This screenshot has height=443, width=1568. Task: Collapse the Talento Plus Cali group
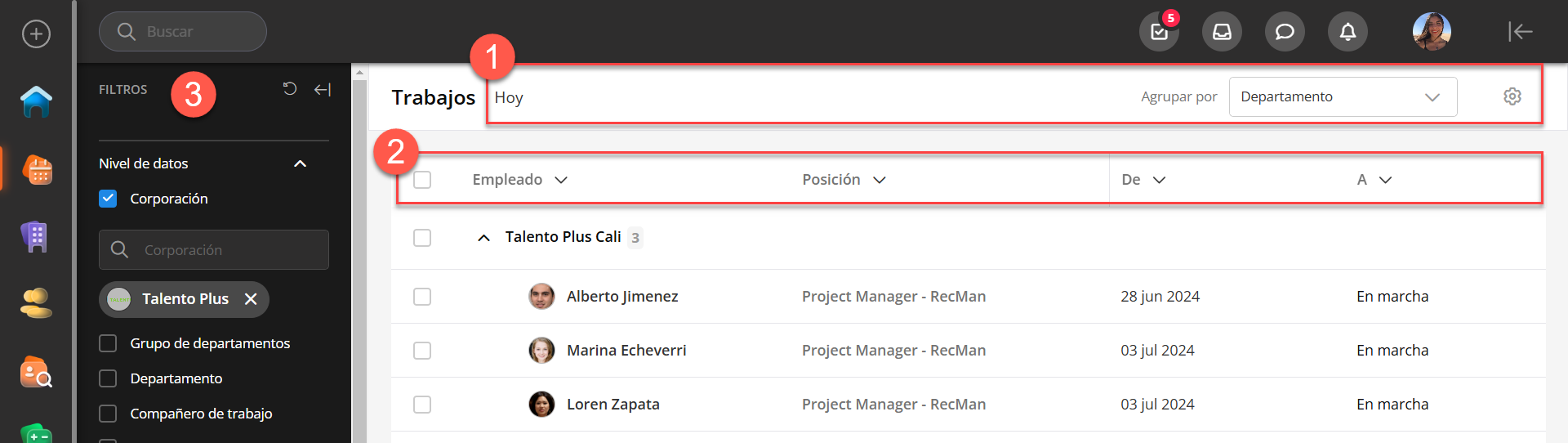(x=483, y=238)
